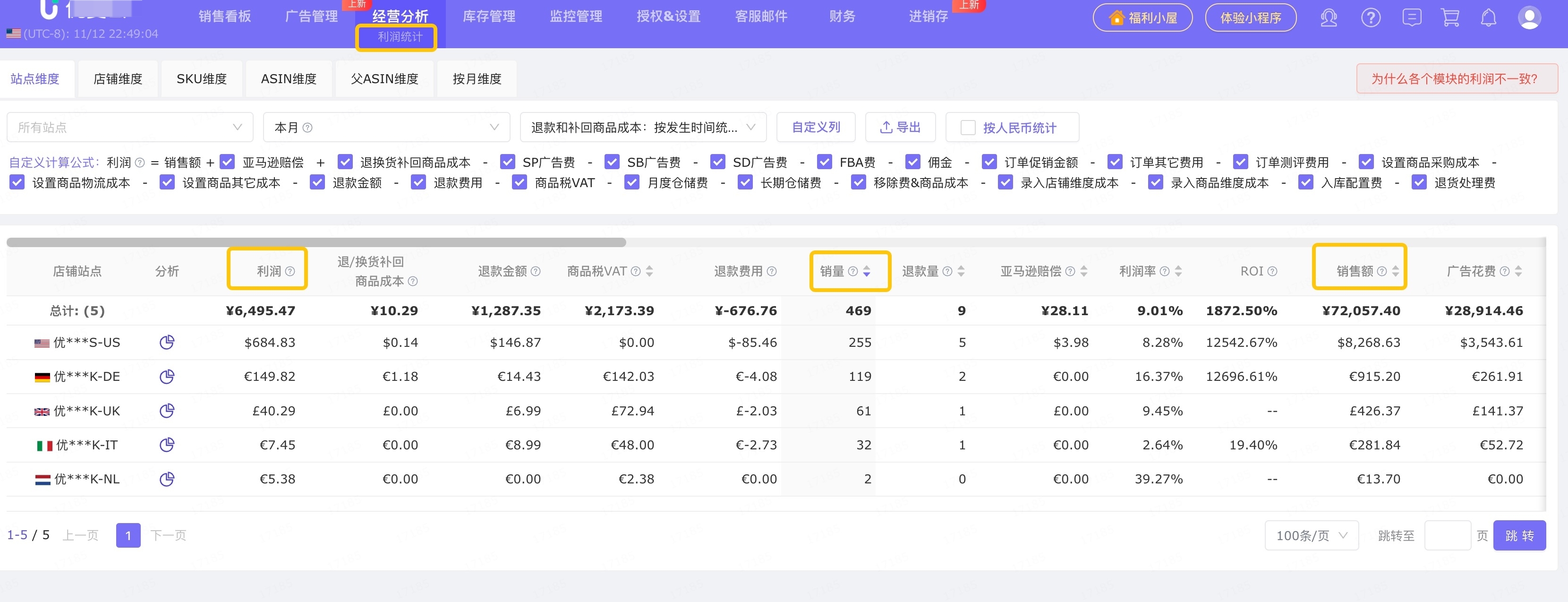This screenshot has height=602, width=1568.
Task: Click the horizontal table scrollbar
Action: click(x=316, y=242)
